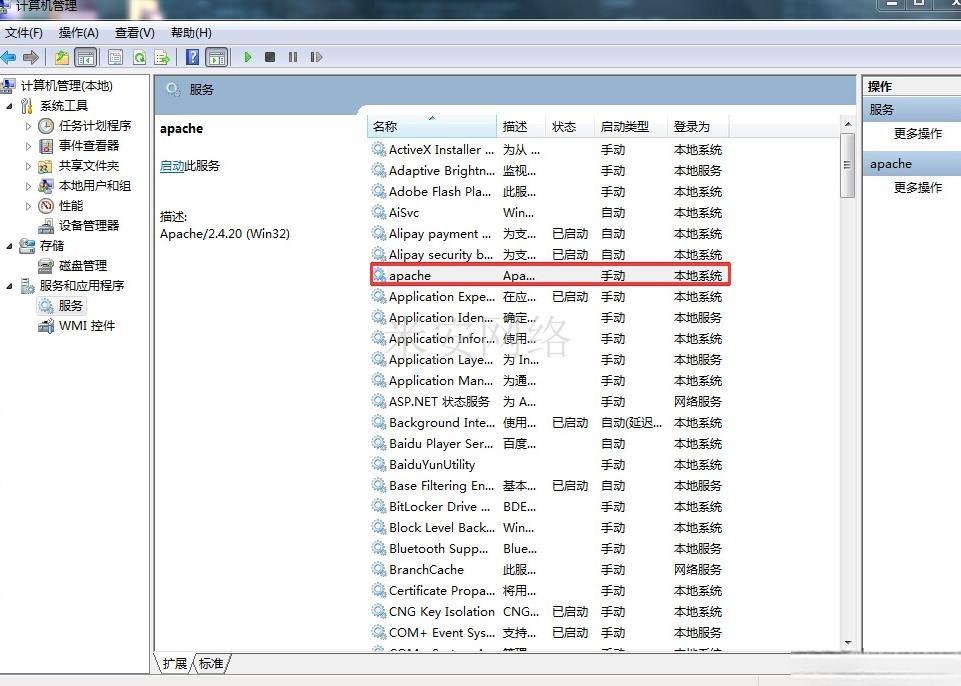
Task: Collapse the 服务和应用程序 tree node
Action: click(9, 286)
